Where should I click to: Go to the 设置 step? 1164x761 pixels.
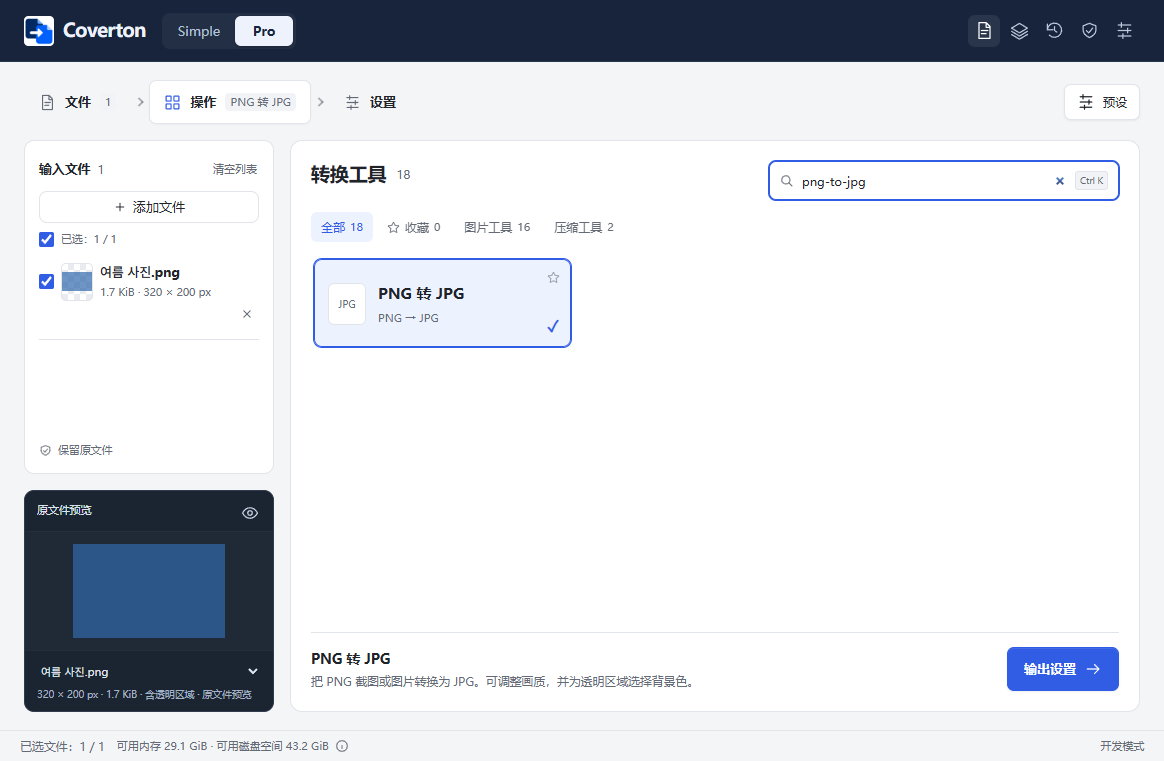371,102
